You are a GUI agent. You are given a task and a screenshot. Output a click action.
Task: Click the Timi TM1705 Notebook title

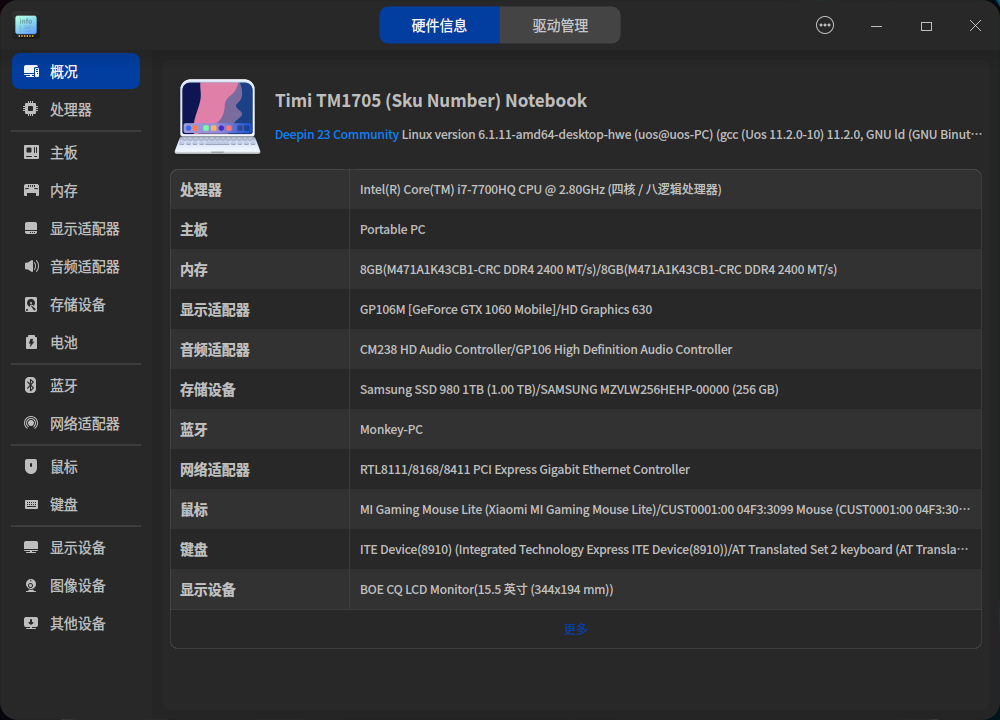pyautogui.click(x=430, y=101)
